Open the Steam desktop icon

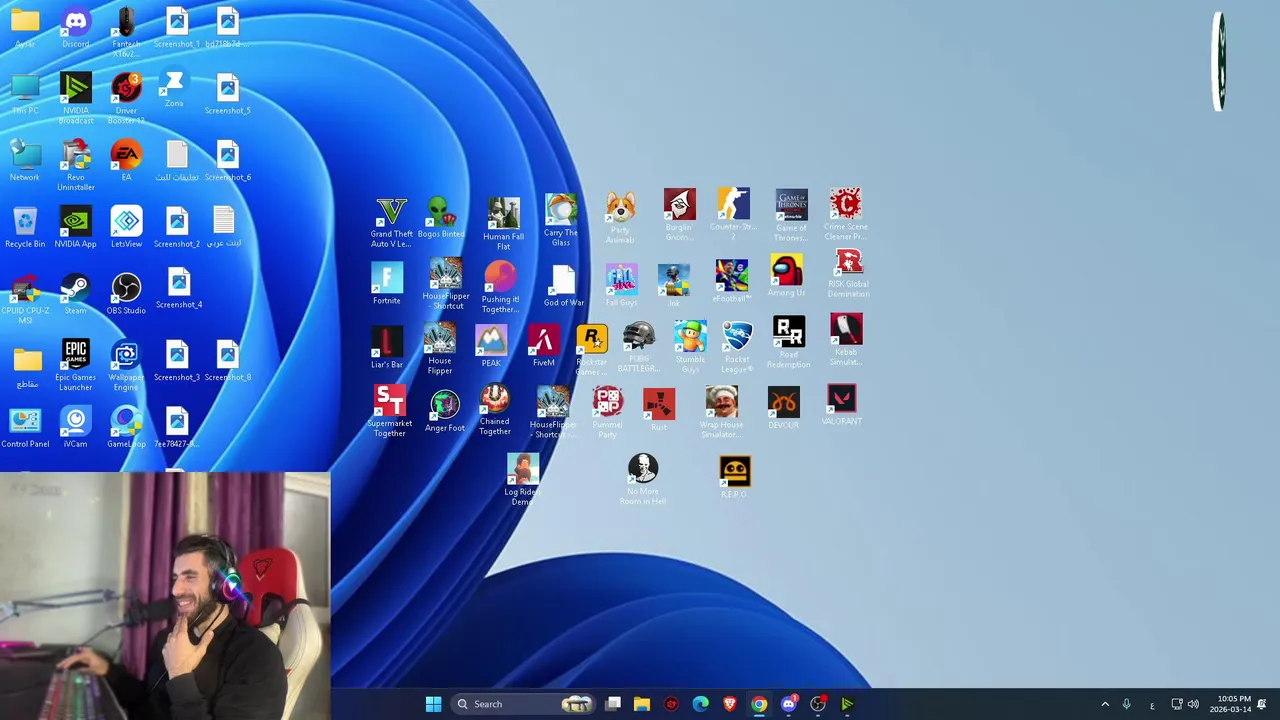[76, 294]
